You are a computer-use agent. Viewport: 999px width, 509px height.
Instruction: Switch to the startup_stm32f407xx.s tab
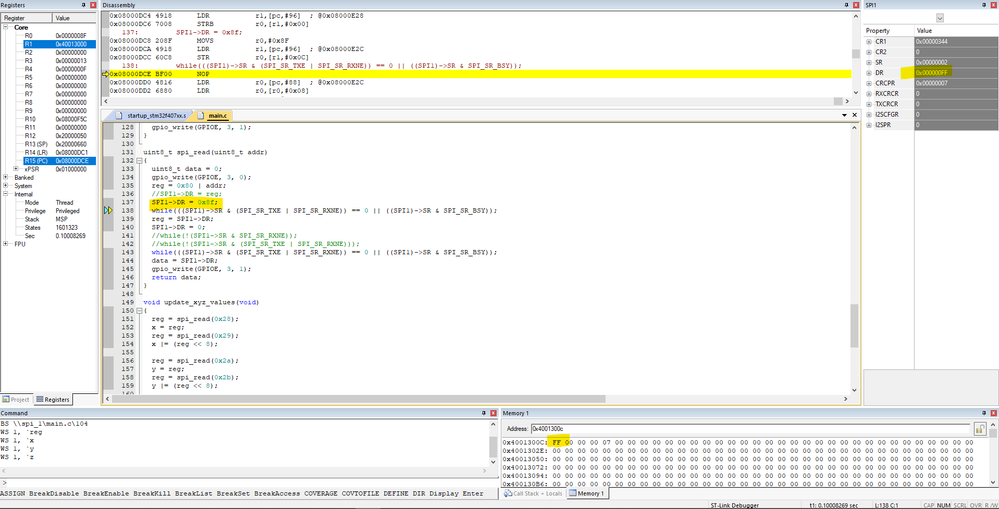pos(151,116)
